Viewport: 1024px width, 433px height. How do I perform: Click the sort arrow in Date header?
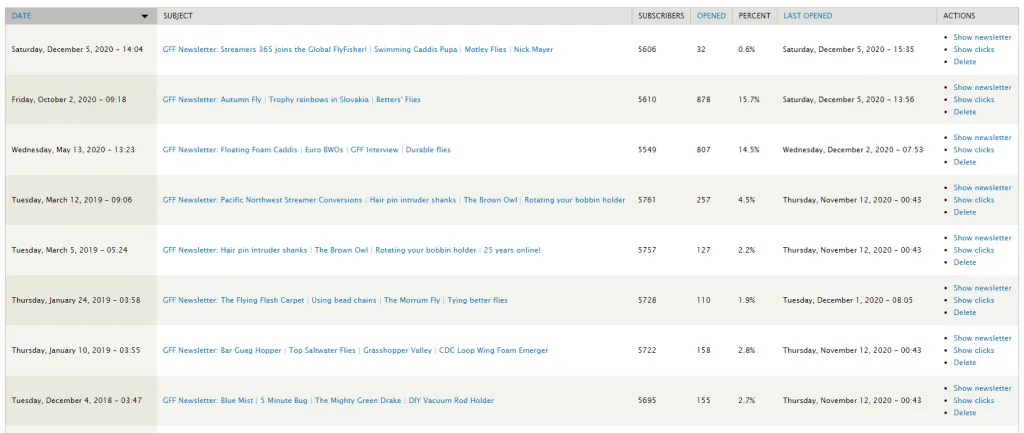pos(145,16)
